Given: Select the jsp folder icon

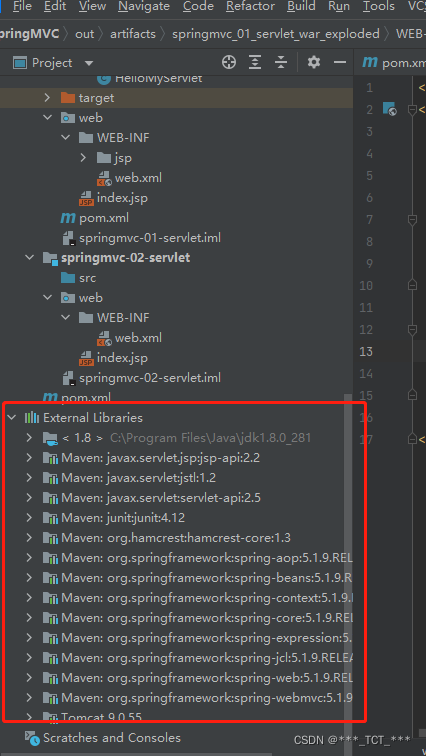Looking at the screenshot, I should coord(104,158).
